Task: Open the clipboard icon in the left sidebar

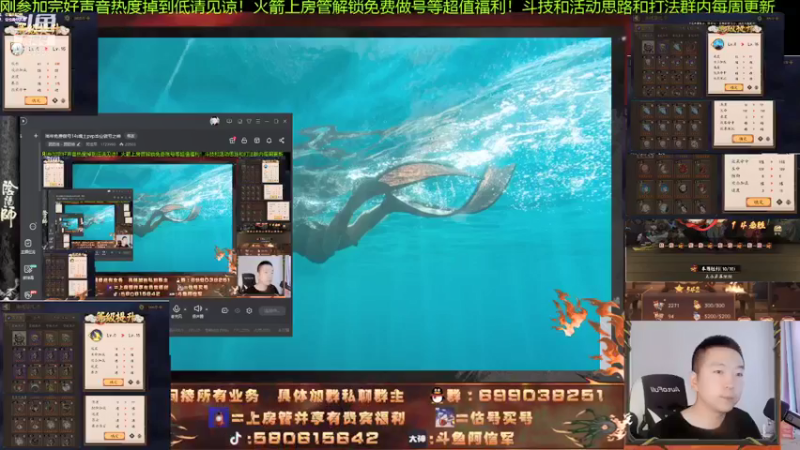Action: (x=28, y=243)
